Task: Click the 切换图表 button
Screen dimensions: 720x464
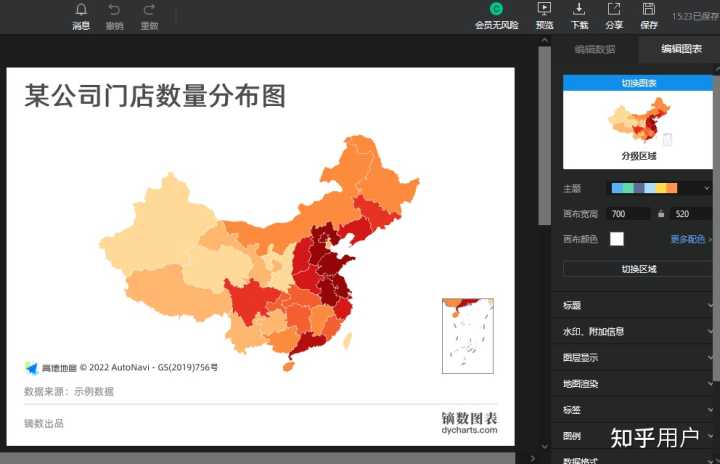Action: tap(638, 83)
